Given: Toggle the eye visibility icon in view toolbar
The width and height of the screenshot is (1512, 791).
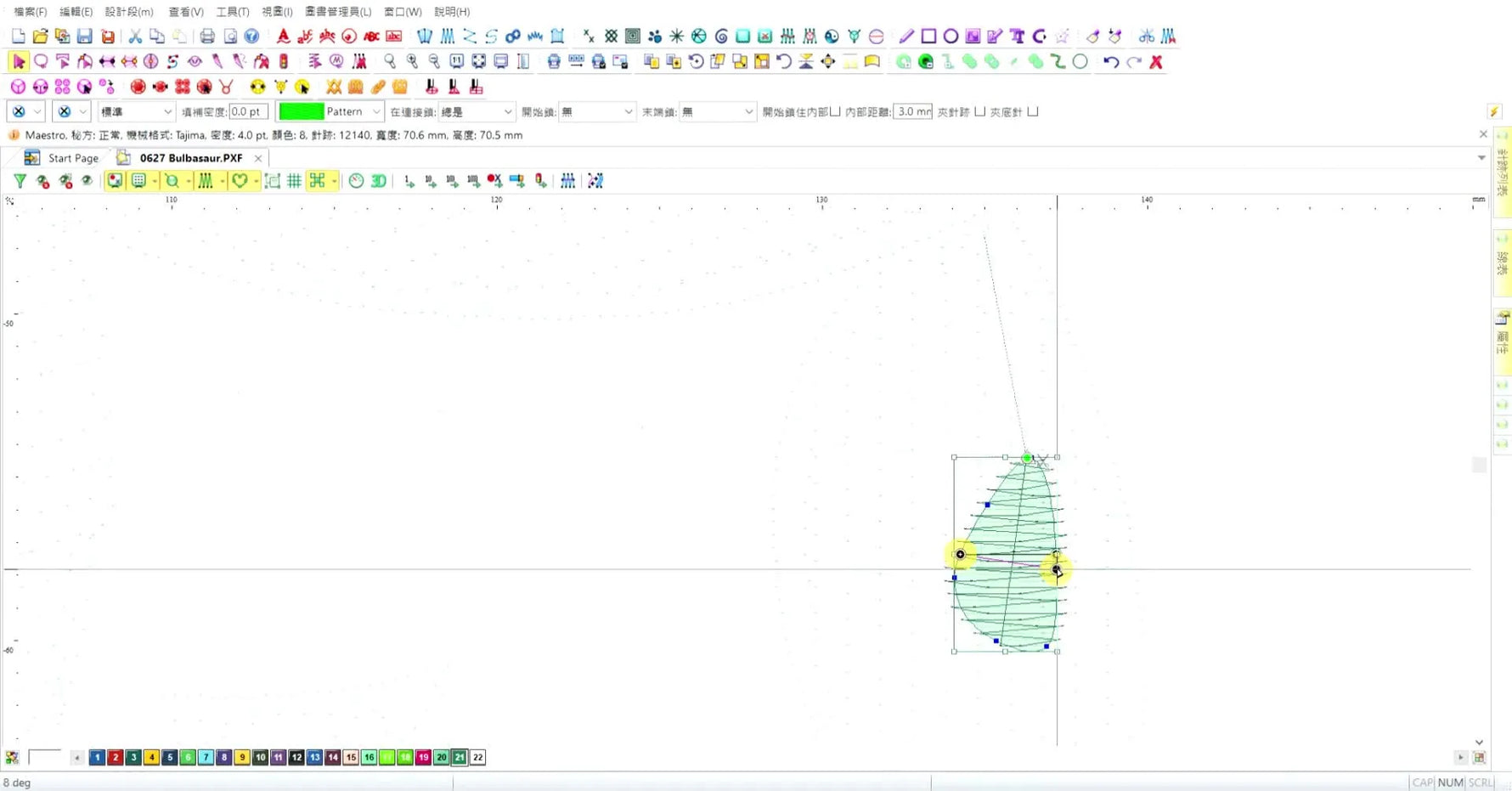Looking at the screenshot, I should [x=87, y=181].
